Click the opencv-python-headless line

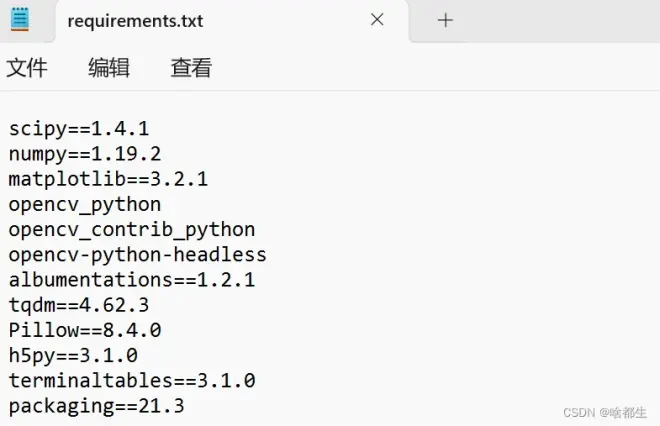138,255
